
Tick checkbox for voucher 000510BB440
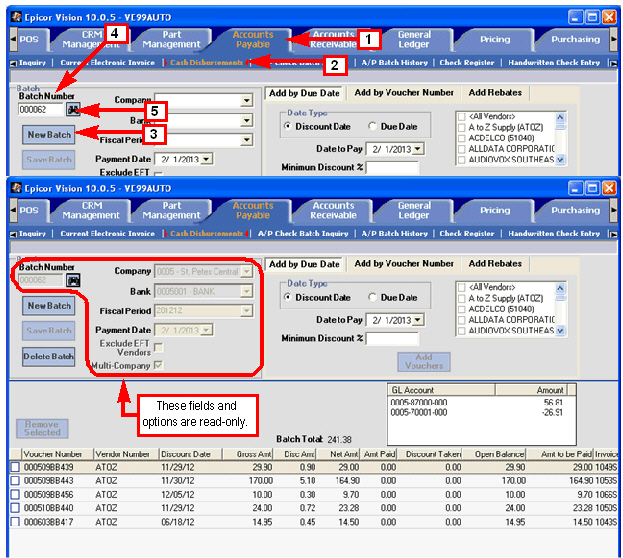15,508
